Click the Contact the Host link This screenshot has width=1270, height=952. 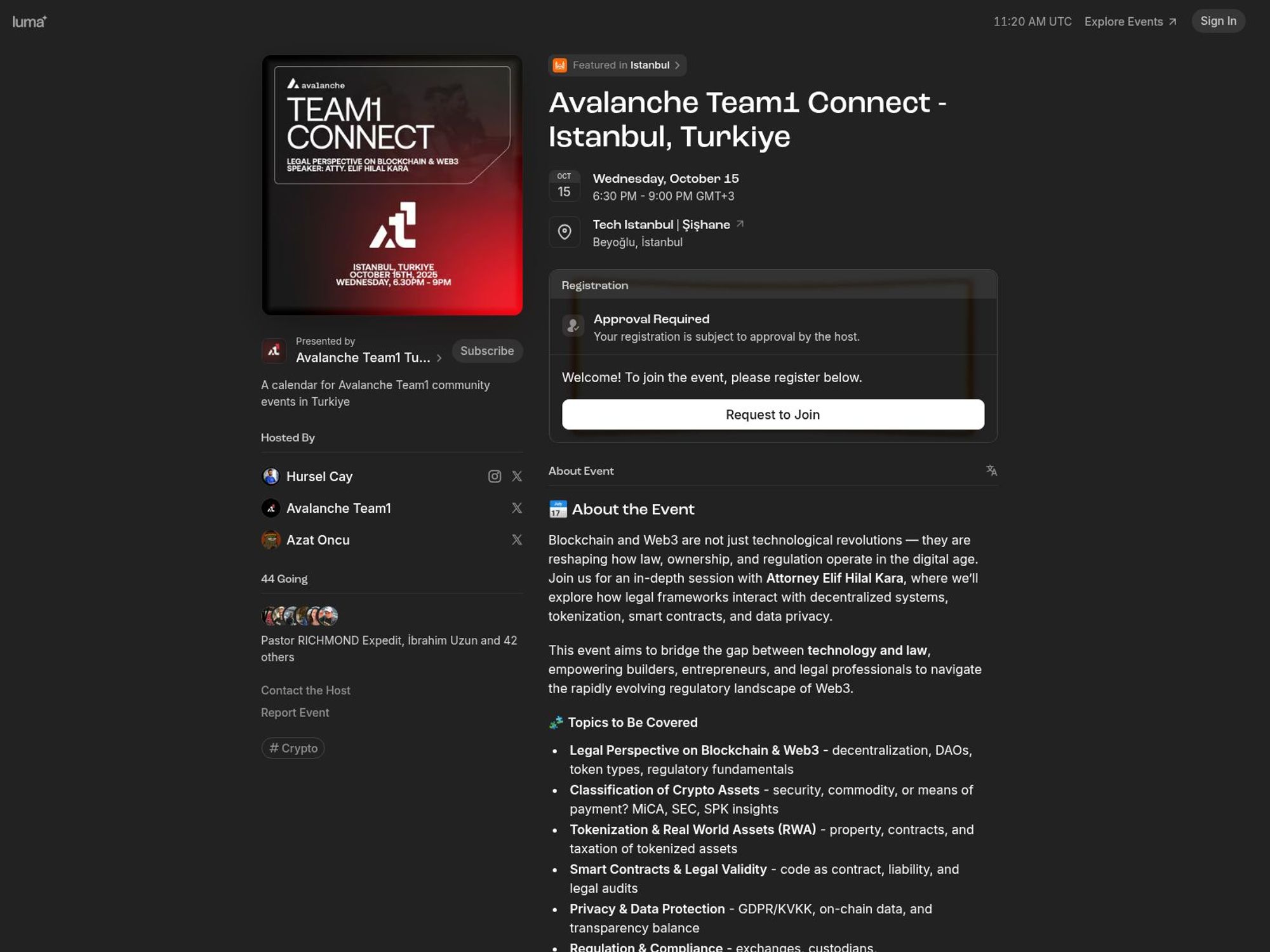pos(305,690)
